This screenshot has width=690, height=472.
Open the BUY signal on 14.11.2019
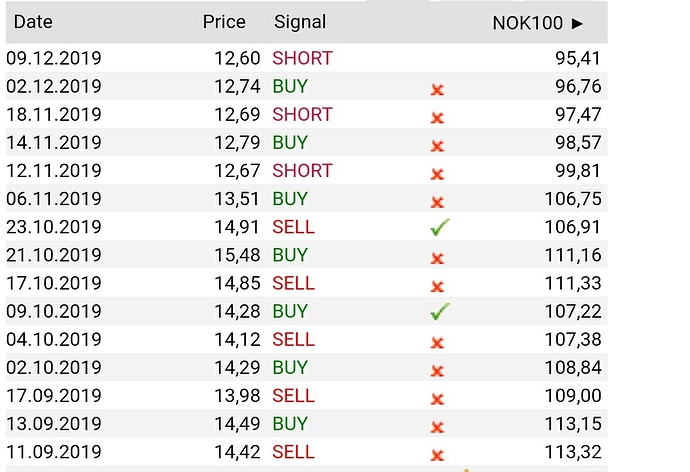coord(290,143)
